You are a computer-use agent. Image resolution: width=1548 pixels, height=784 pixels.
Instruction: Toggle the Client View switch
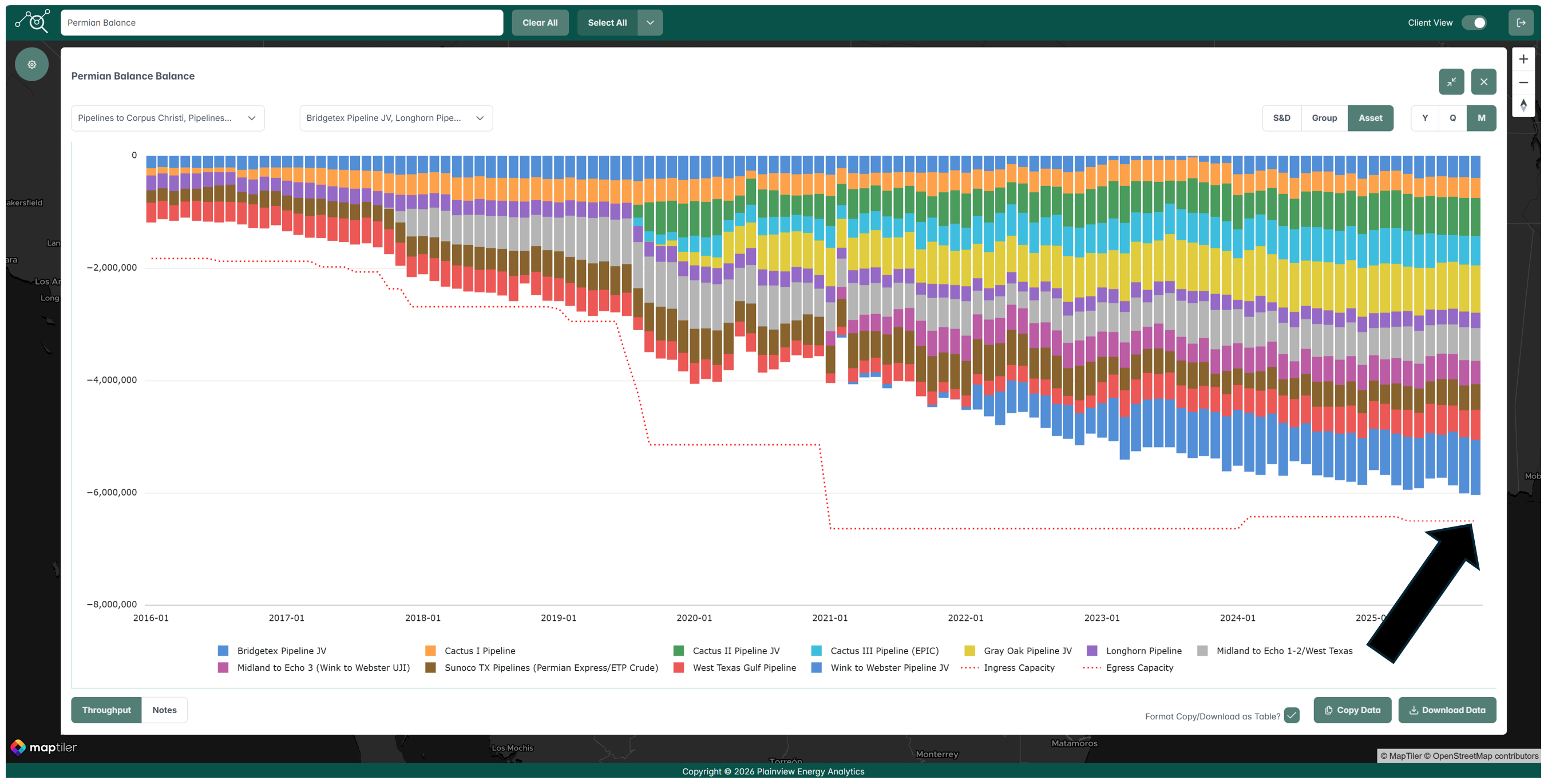[x=1474, y=23]
